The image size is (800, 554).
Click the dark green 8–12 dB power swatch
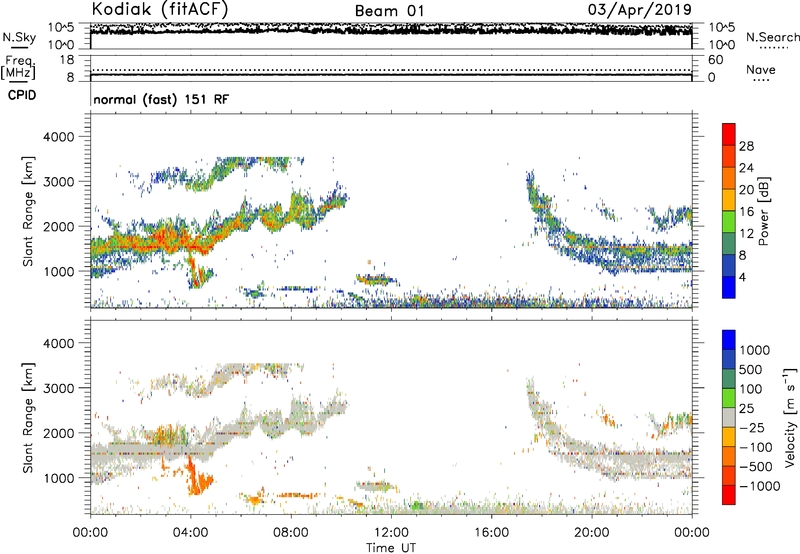coord(729,244)
